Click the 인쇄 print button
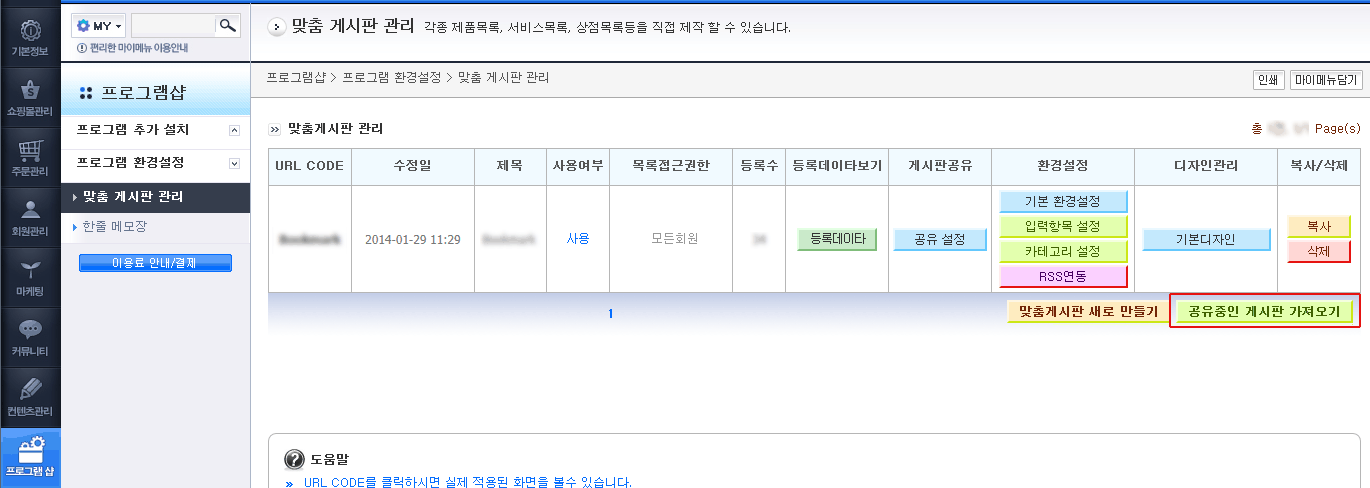This screenshot has width=1370, height=488. pyautogui.click(x=1268, y=80)
